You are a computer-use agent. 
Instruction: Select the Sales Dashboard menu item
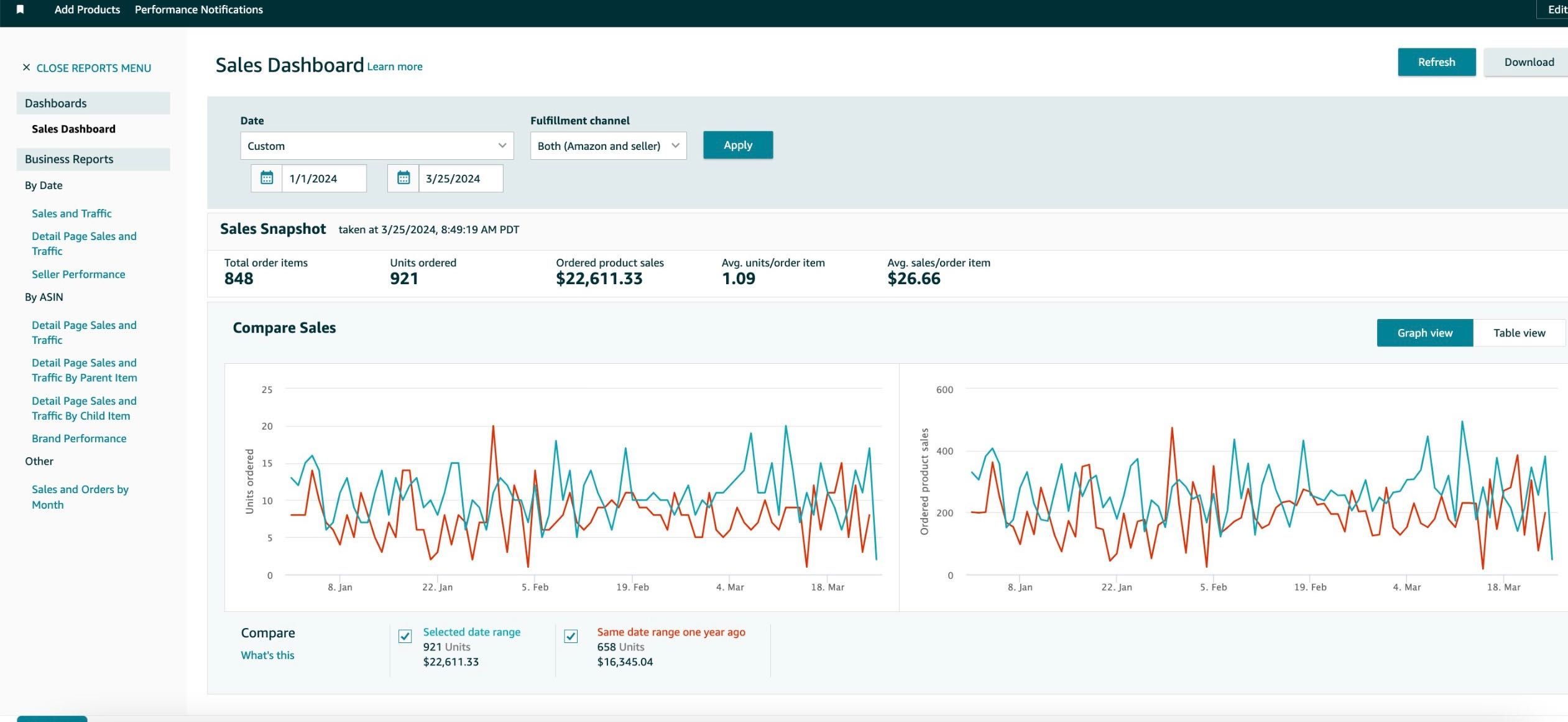pyautogui.click(x=73, y=128)
